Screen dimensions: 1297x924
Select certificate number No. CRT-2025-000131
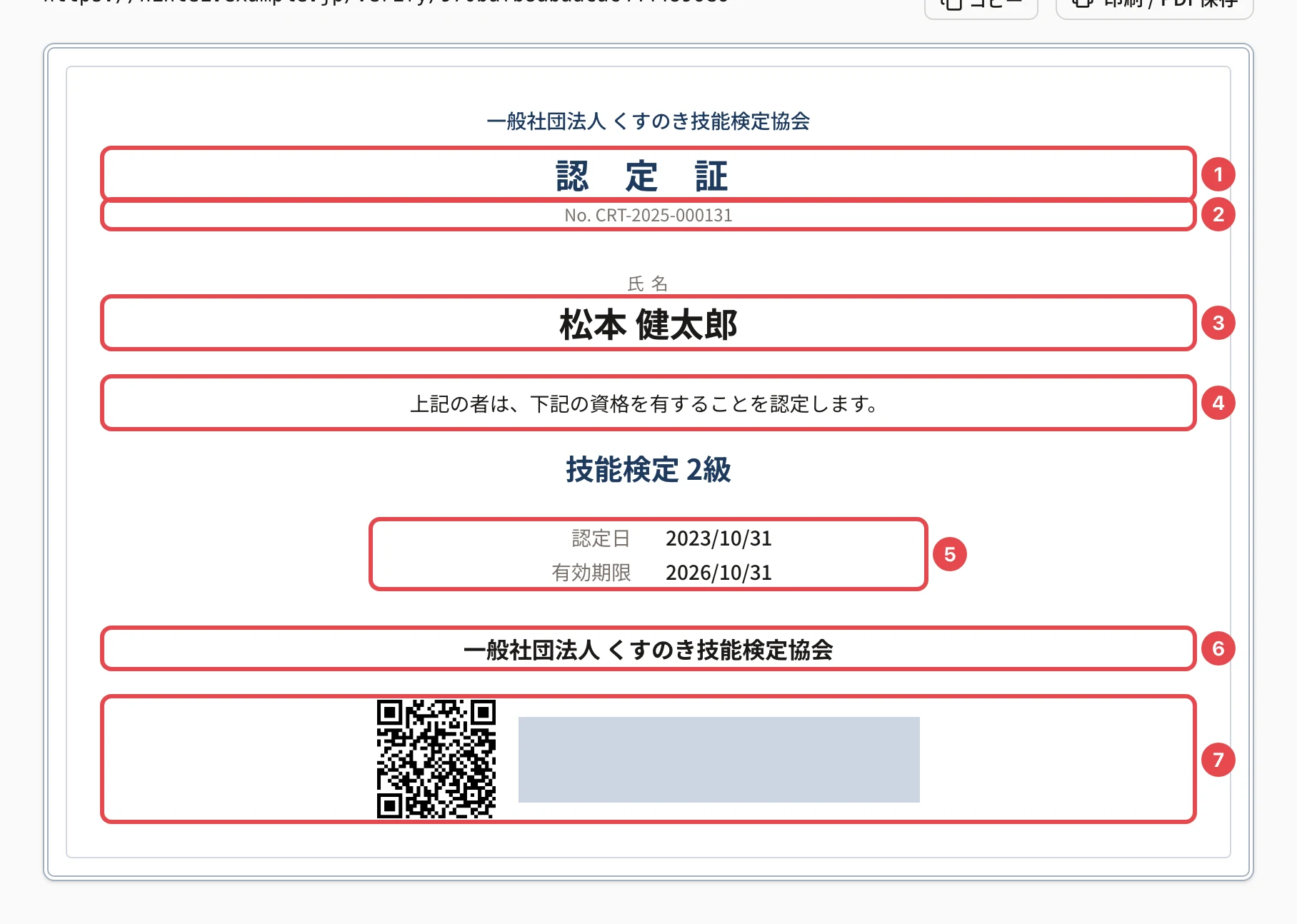coord(648,216)
